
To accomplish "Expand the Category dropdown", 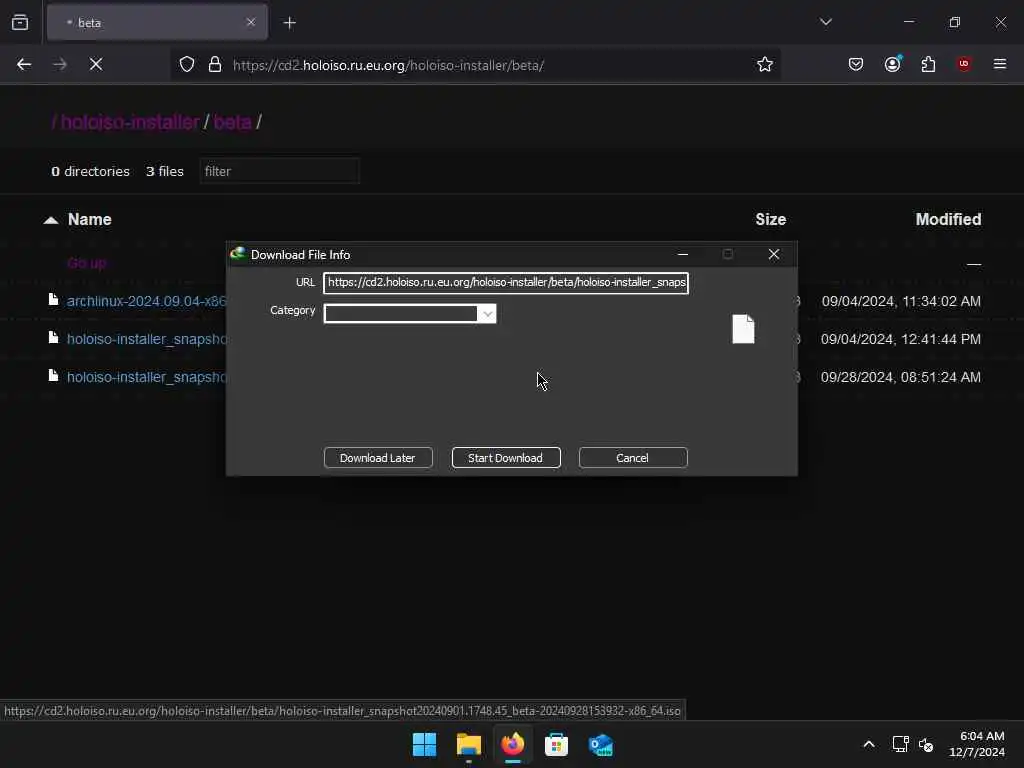I will pos(487,313).
